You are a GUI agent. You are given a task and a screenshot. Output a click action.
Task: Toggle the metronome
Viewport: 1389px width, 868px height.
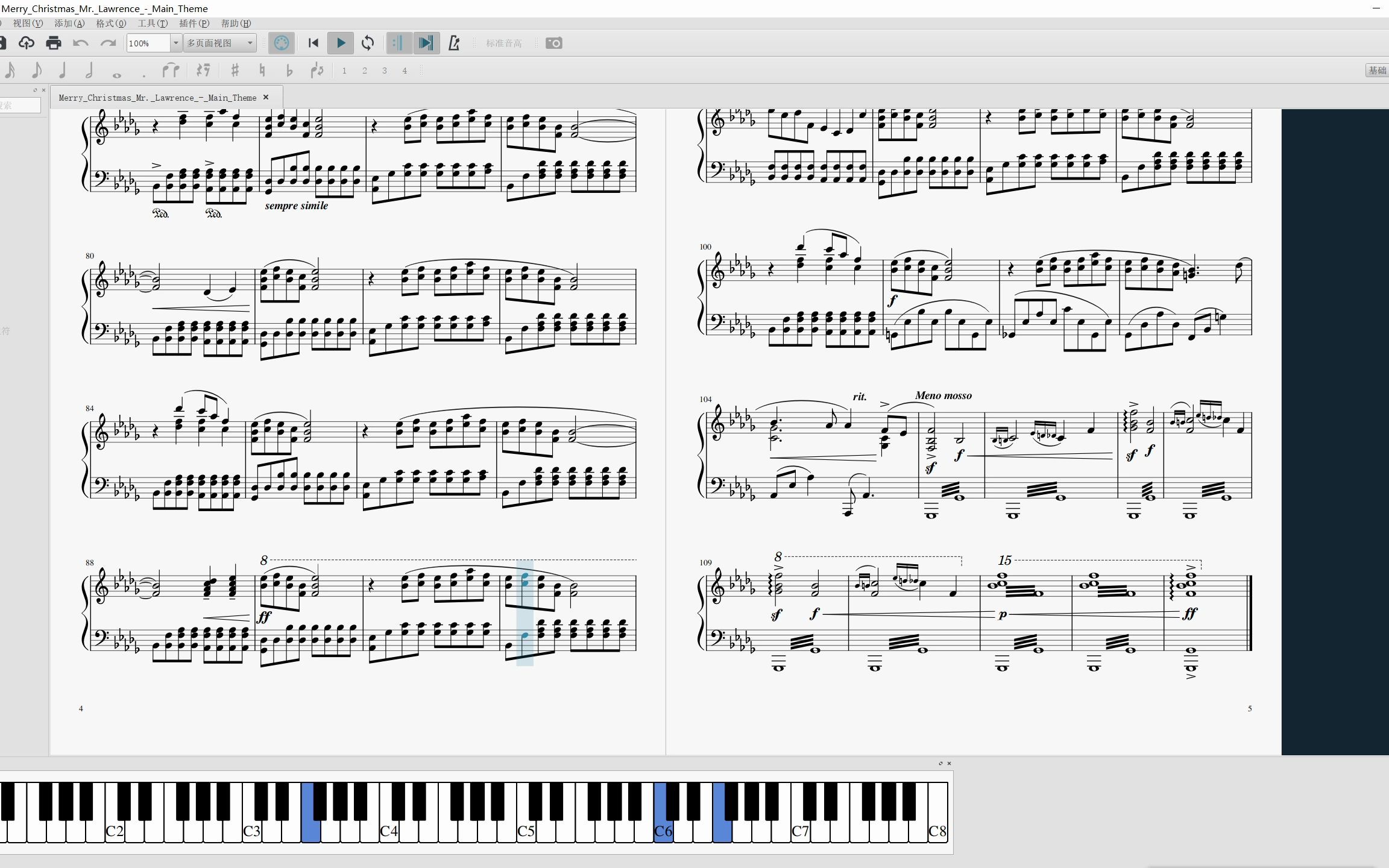point(454,43)
